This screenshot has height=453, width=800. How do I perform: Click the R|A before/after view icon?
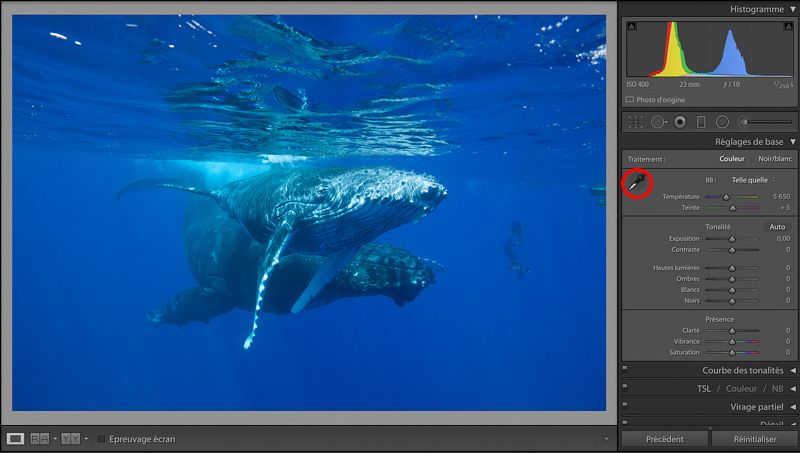pyautogui.click(x=40, y=439)
